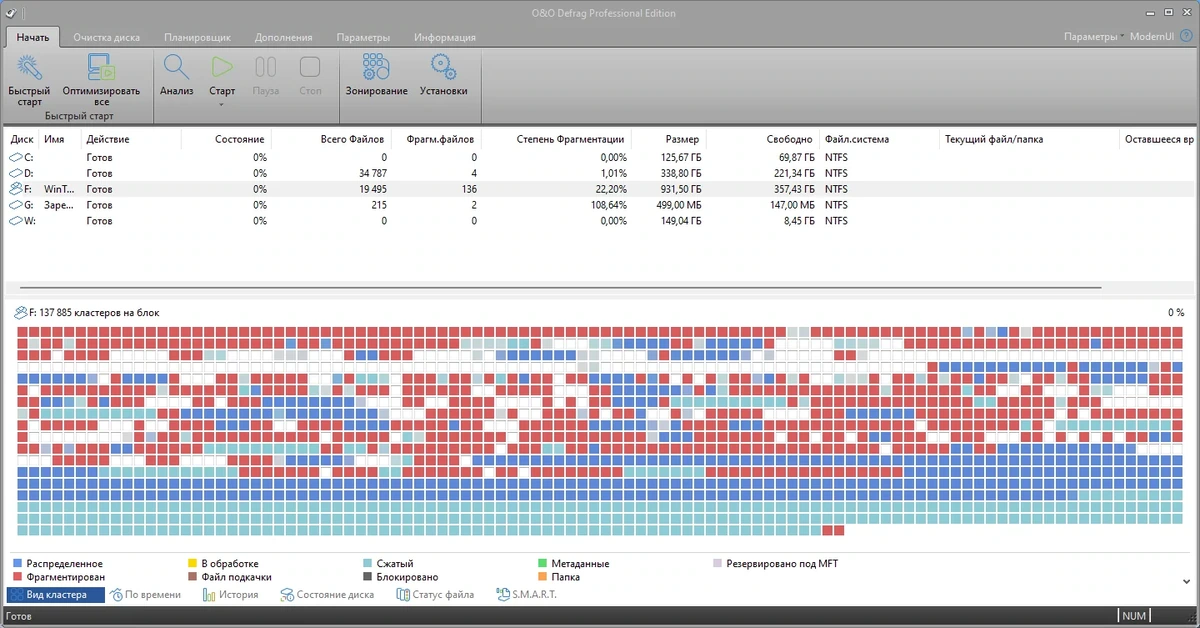Sort by Действие column header

(x=108, y=139)
